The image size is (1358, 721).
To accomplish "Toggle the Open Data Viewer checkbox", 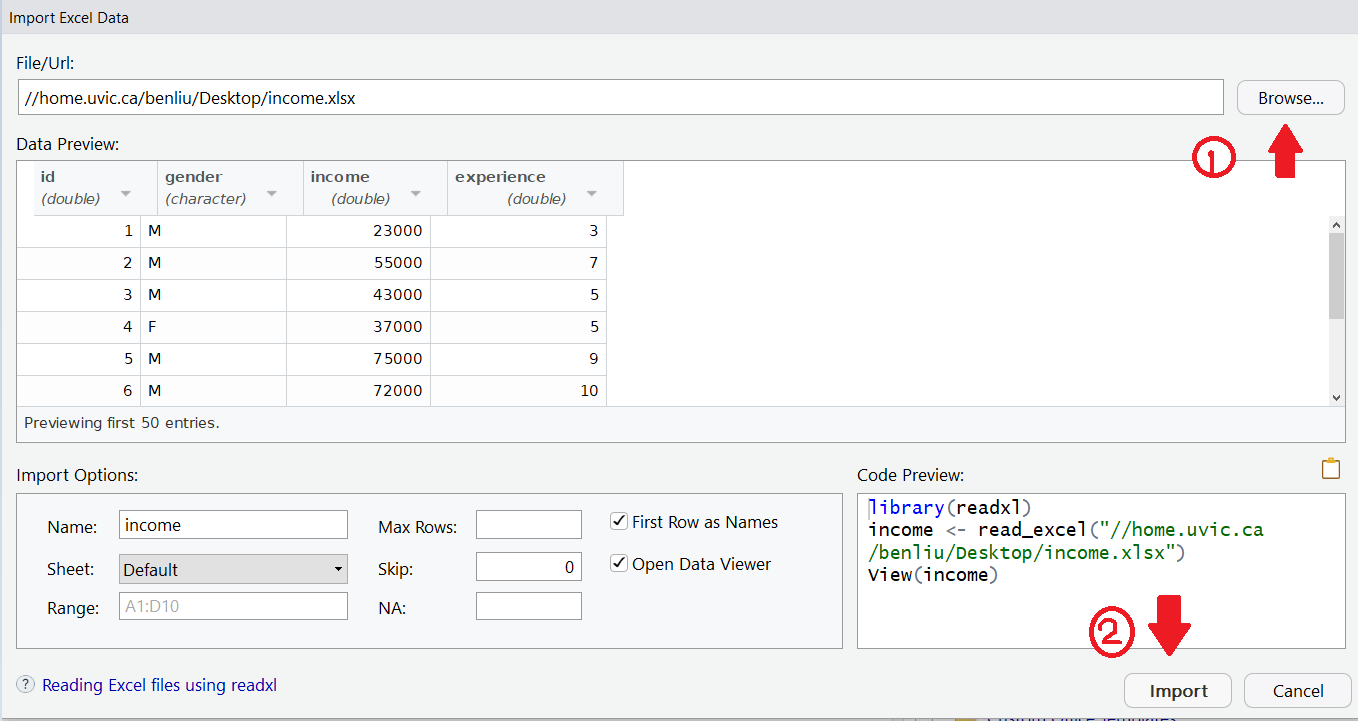I will click(x=618, y=563).
